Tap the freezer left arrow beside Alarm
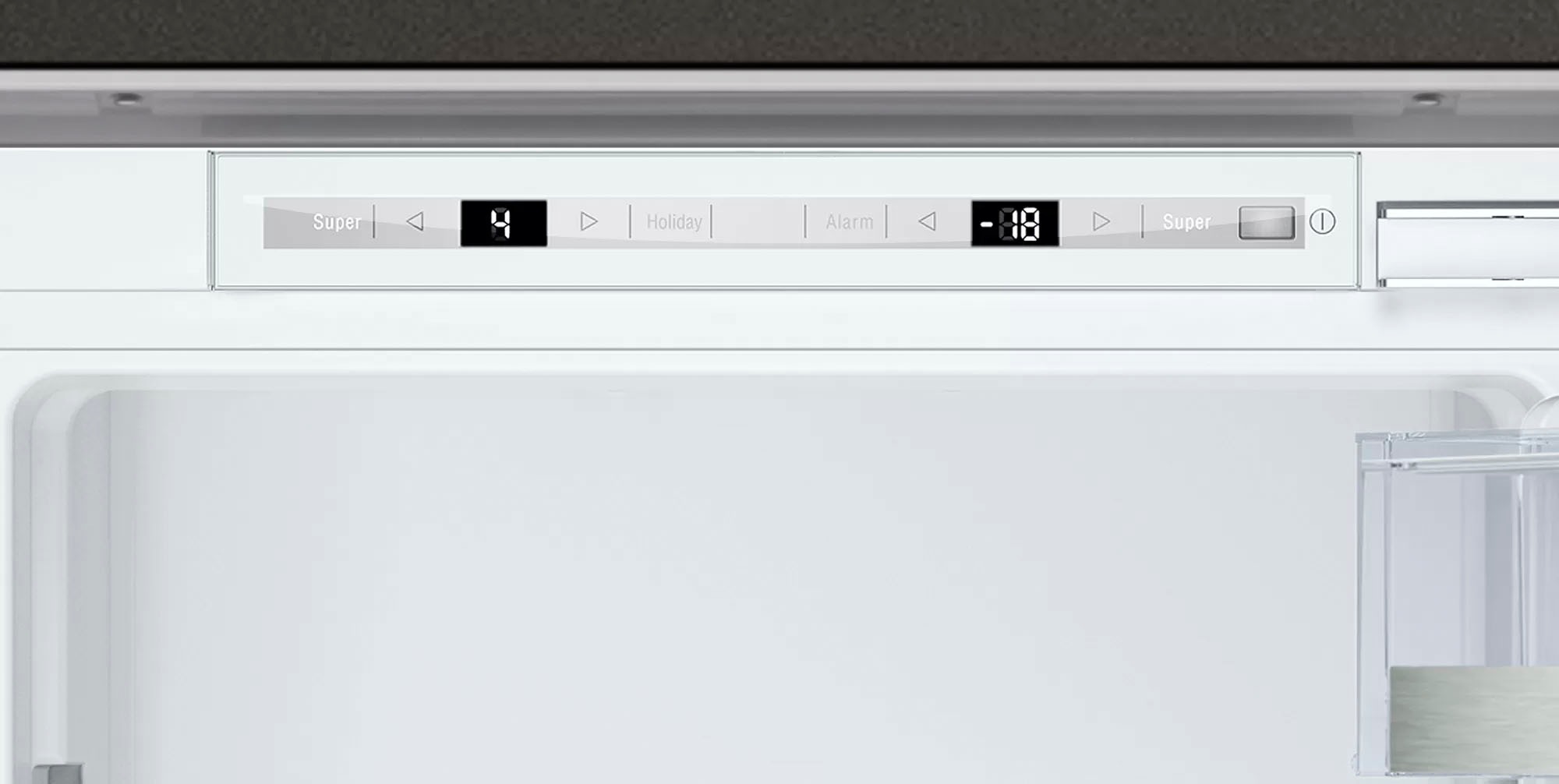The height and width of the screenshot is (784, 1559). point(927,222)
